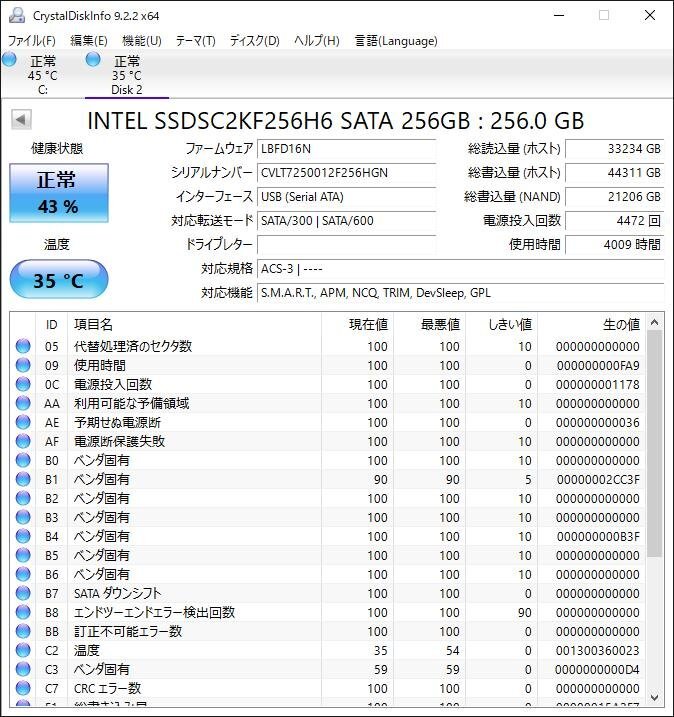Open the 機能(U) menu

pyautogui.click(x=142, y=41)
